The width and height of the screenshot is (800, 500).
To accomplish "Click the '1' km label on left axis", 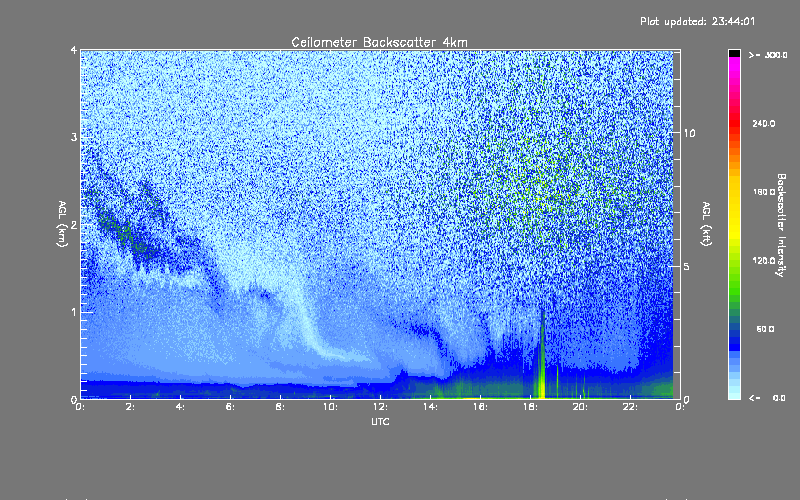I will tap(74, 312).
